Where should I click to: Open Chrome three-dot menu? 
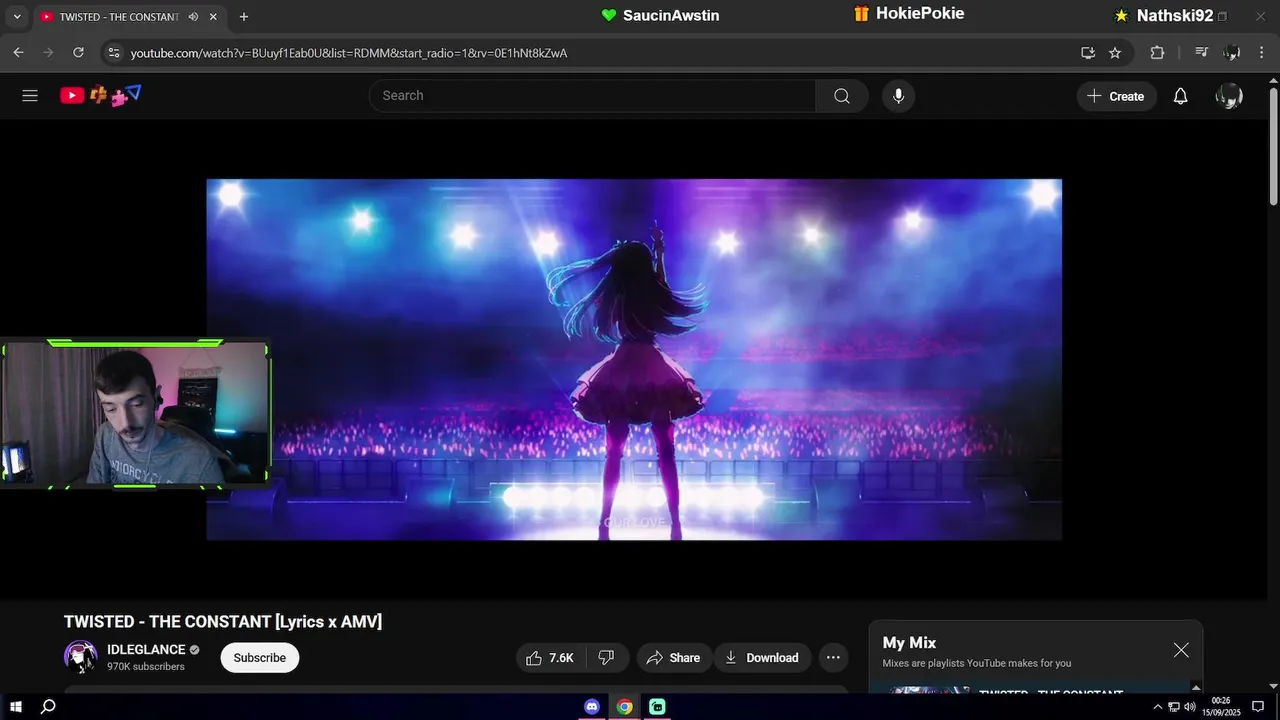[x=1261, y=53]
